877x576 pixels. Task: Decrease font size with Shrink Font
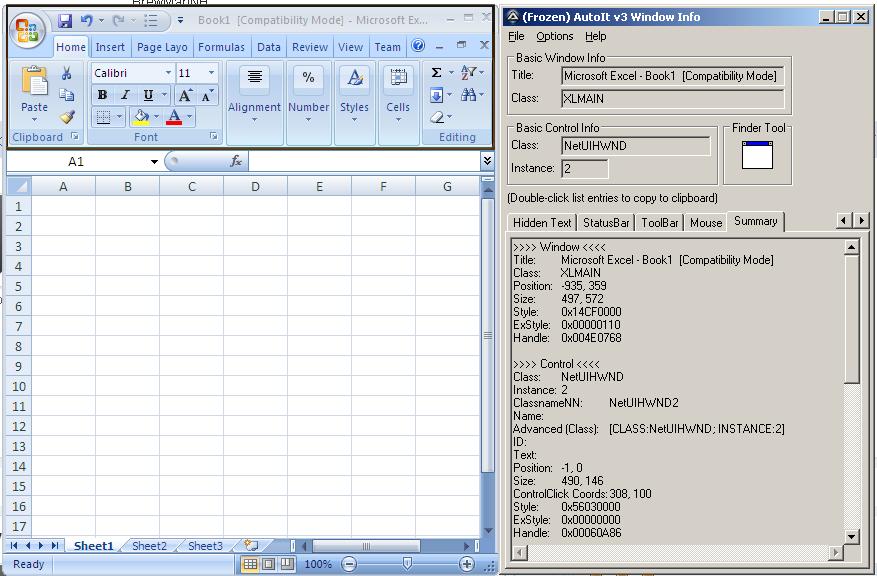click(x=207, y=96)
